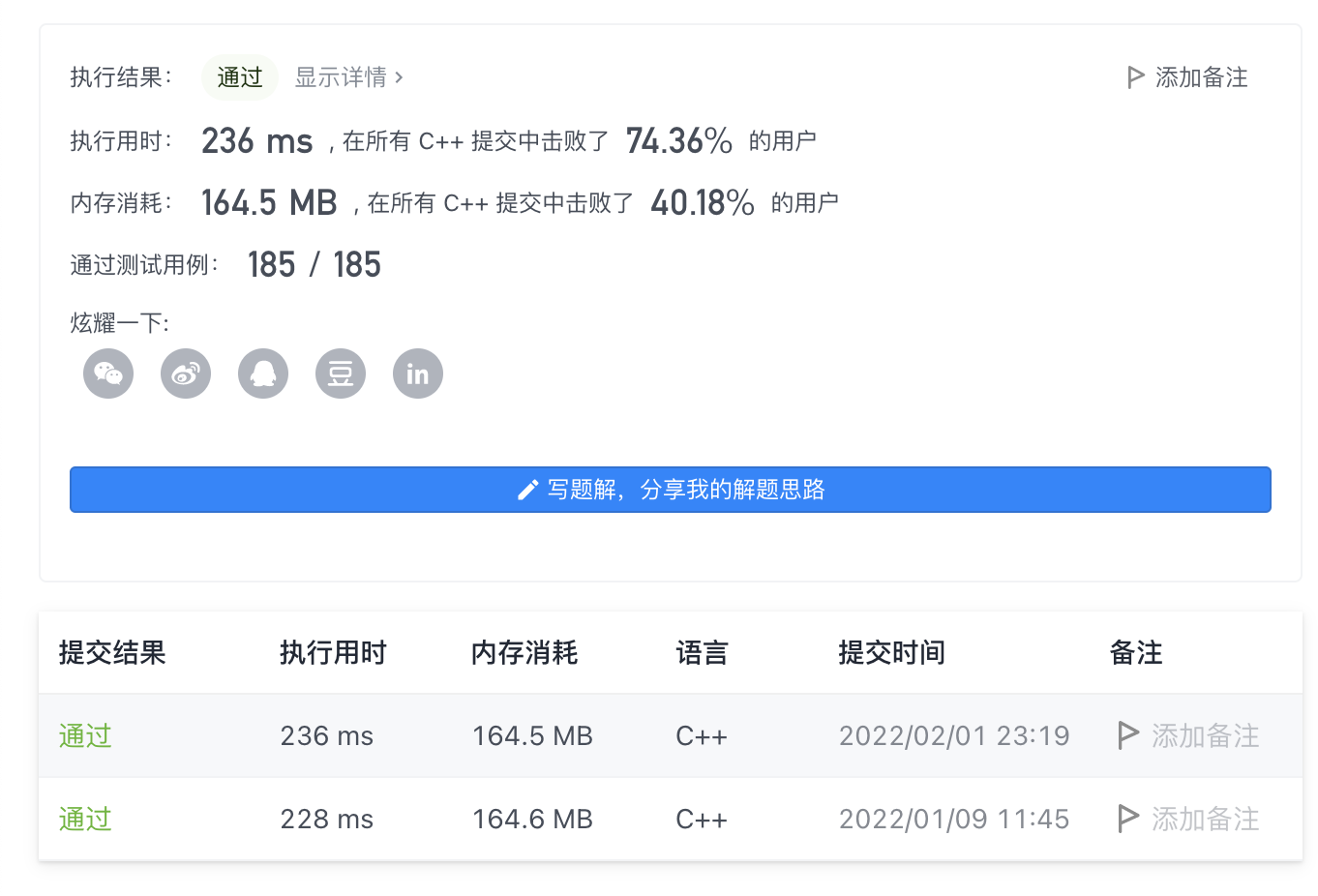
Task: Share result via QQ penguin icon
Action: tap(263, 373)
